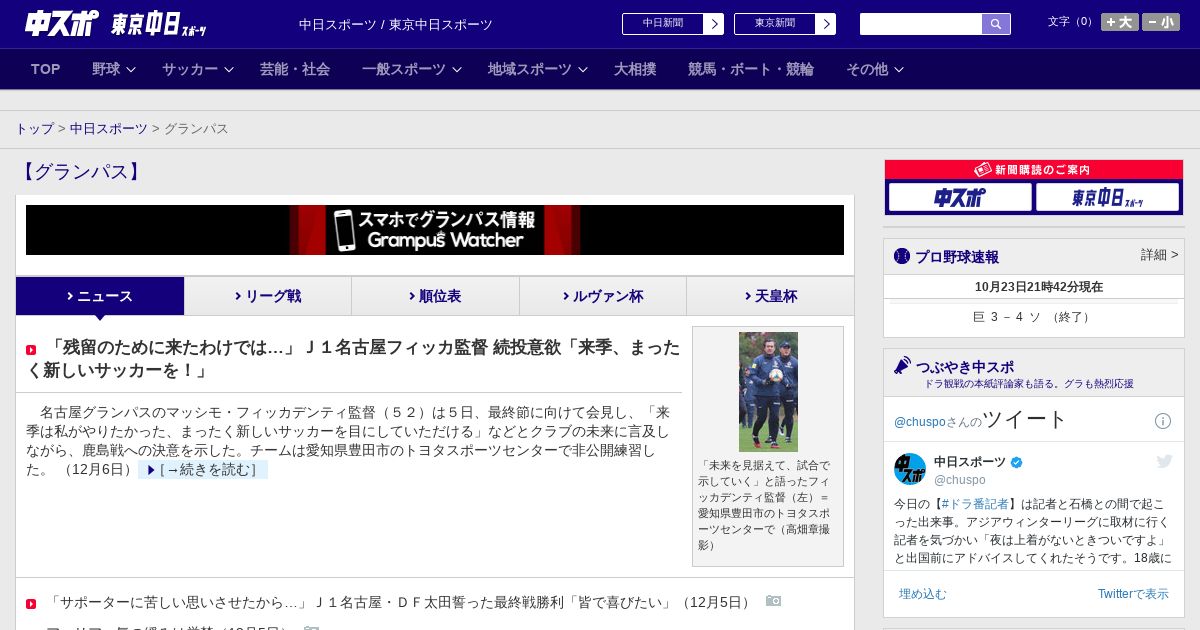Click the Twitter info circle icon
The image size is (1200, 630).
[x=1163, y=421]
